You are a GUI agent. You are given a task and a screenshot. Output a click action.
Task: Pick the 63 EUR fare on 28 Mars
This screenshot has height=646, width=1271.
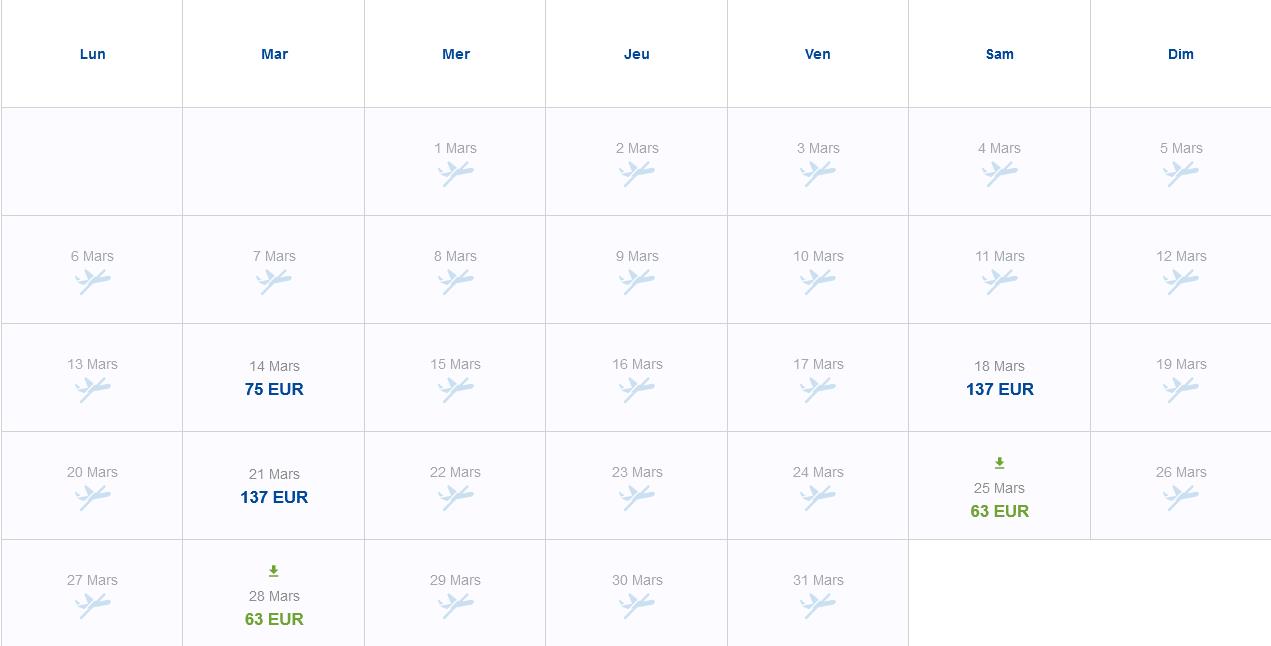pyautogui.click(x=274, y=619)
